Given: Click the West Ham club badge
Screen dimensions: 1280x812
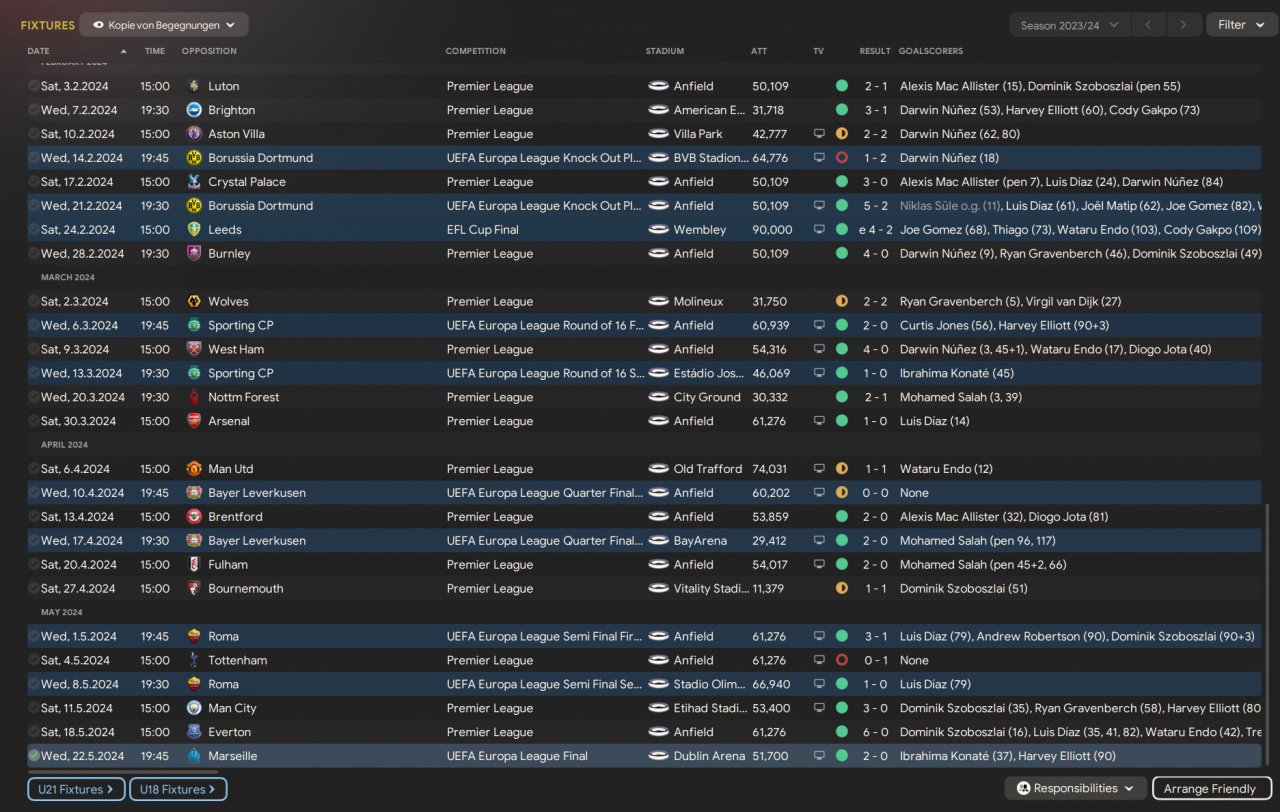Looking at the screenshot, I should [194, 350].
